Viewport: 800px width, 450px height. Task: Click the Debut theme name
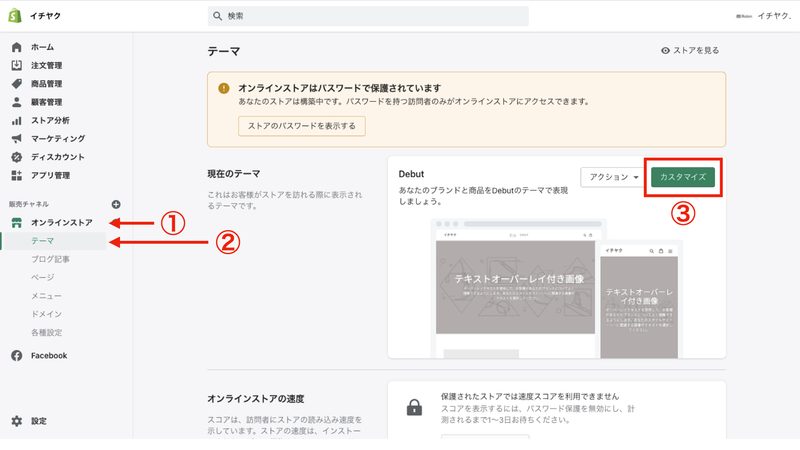pos(411,174)
